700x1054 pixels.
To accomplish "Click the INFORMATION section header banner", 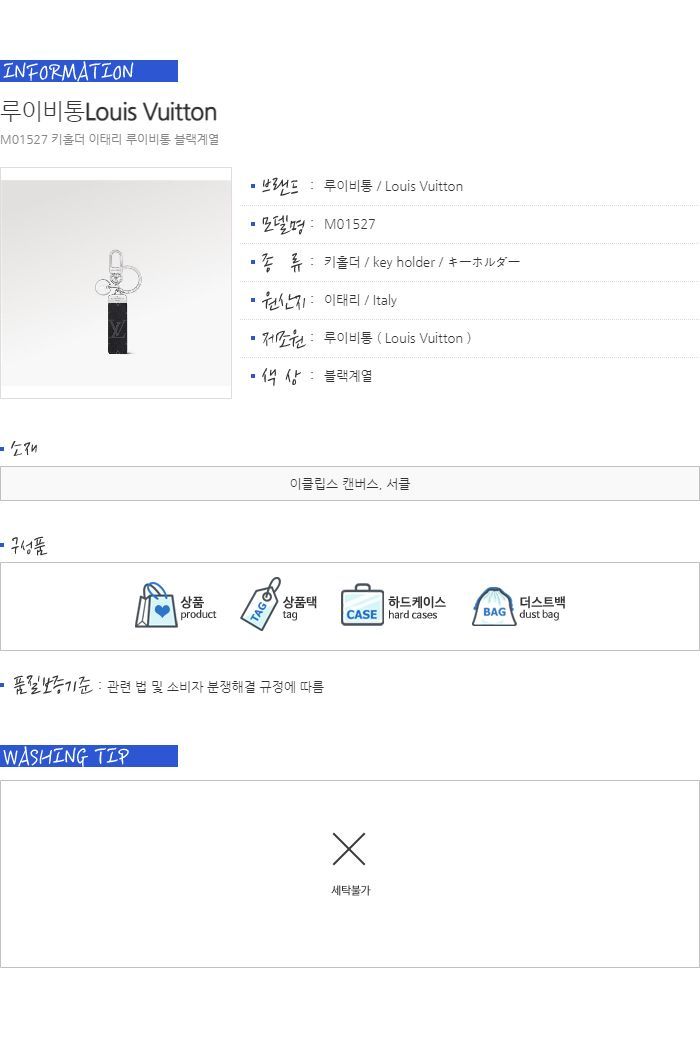I will tap(89, 71).
